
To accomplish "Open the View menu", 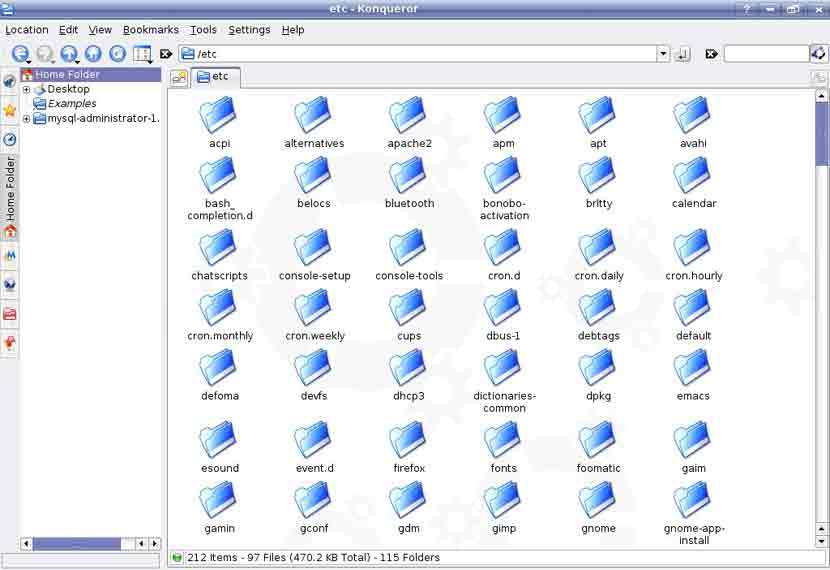I will 100,30.
